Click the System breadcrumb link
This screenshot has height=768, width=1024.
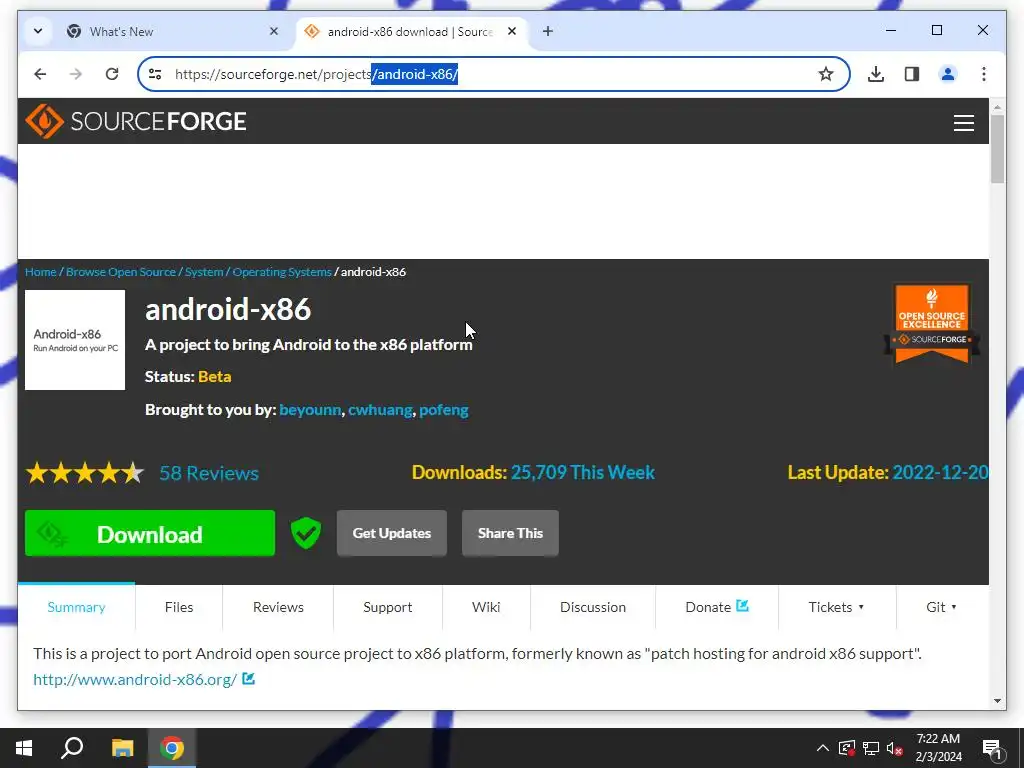[x=204, y=272]
